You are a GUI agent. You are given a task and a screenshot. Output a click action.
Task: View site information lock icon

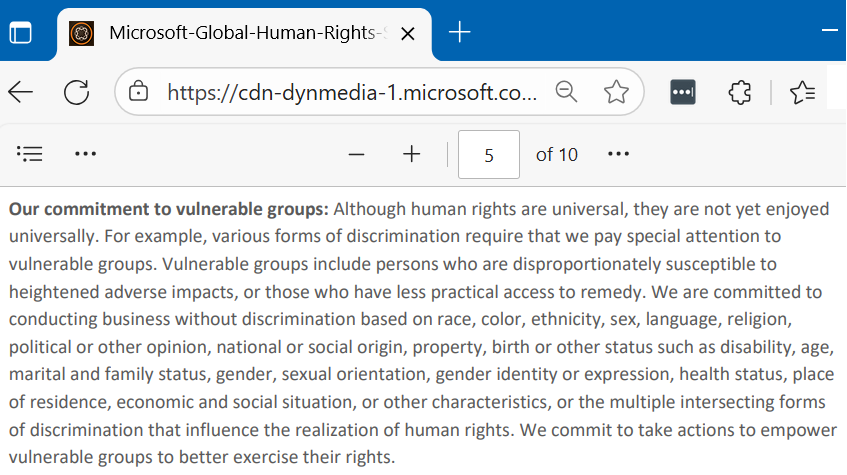138,91
